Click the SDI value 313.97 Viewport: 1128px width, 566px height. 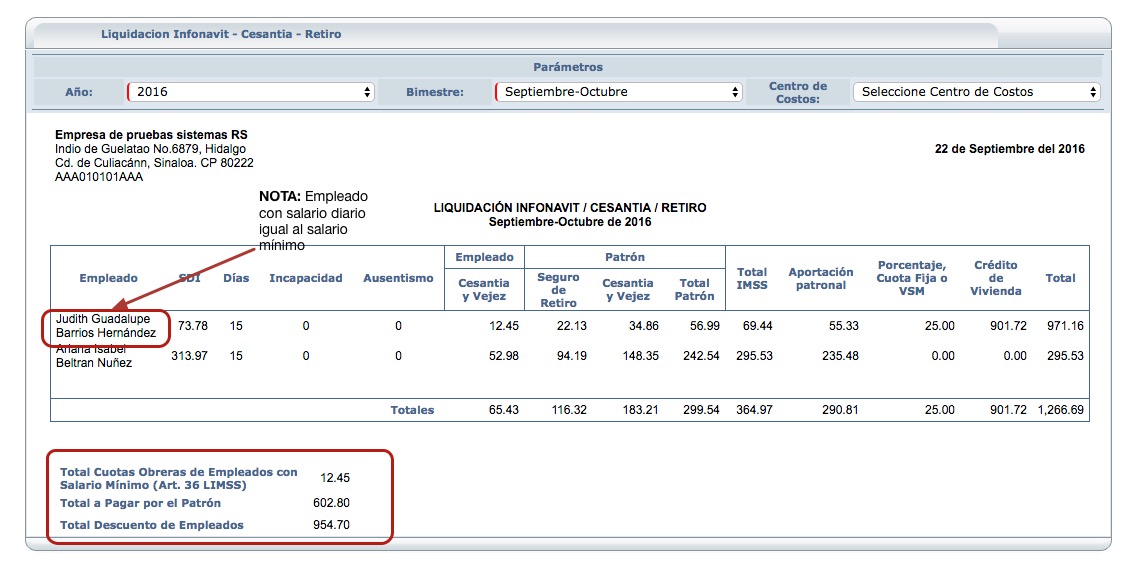point(189,356)
